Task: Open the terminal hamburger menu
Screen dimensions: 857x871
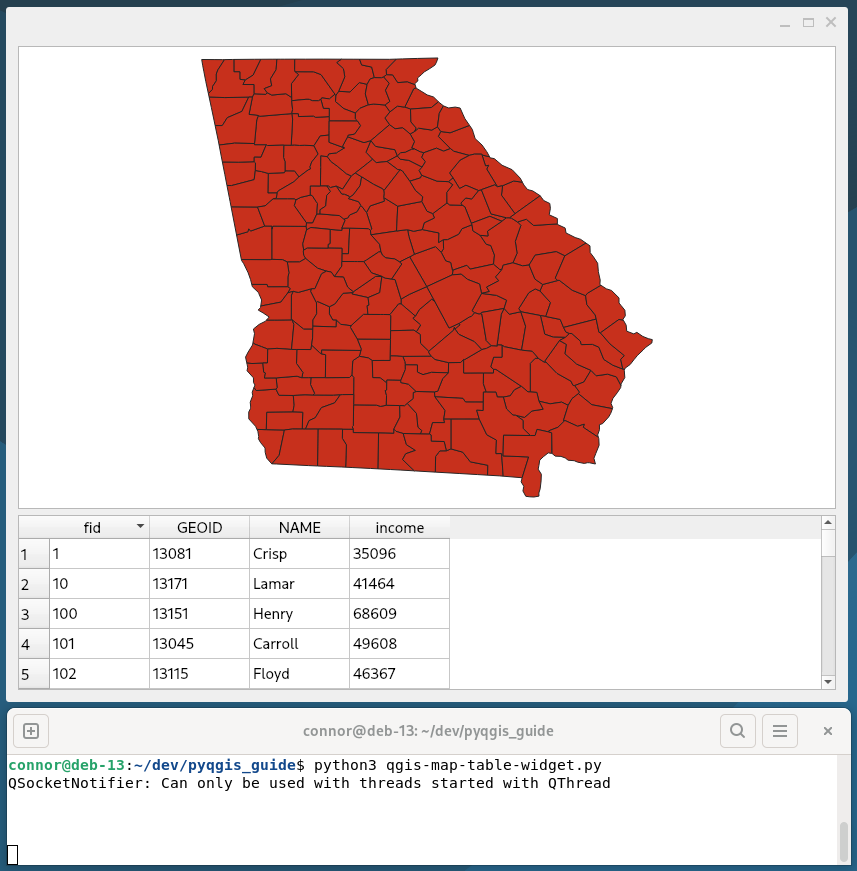Action: (x=781, y=731)
